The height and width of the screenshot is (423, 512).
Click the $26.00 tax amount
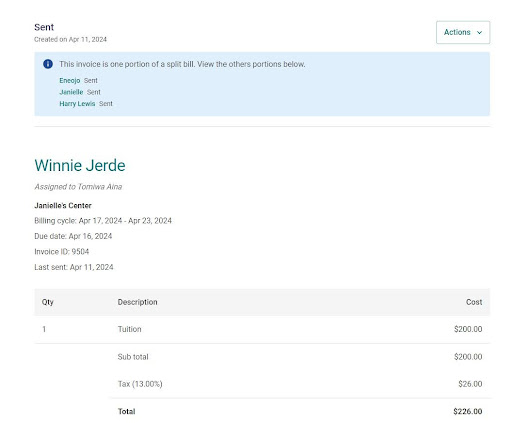[x=470, y=384]
